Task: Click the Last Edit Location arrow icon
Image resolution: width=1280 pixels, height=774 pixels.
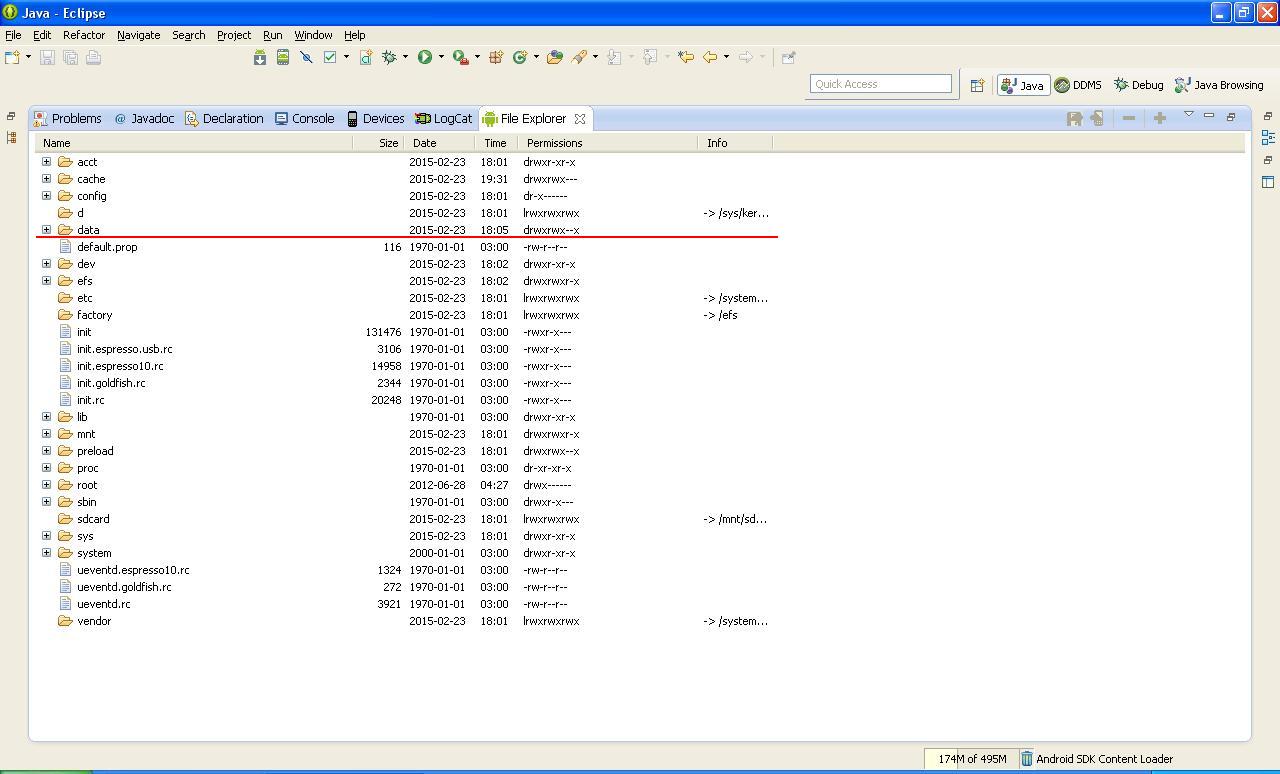Action: pos(686,58)
